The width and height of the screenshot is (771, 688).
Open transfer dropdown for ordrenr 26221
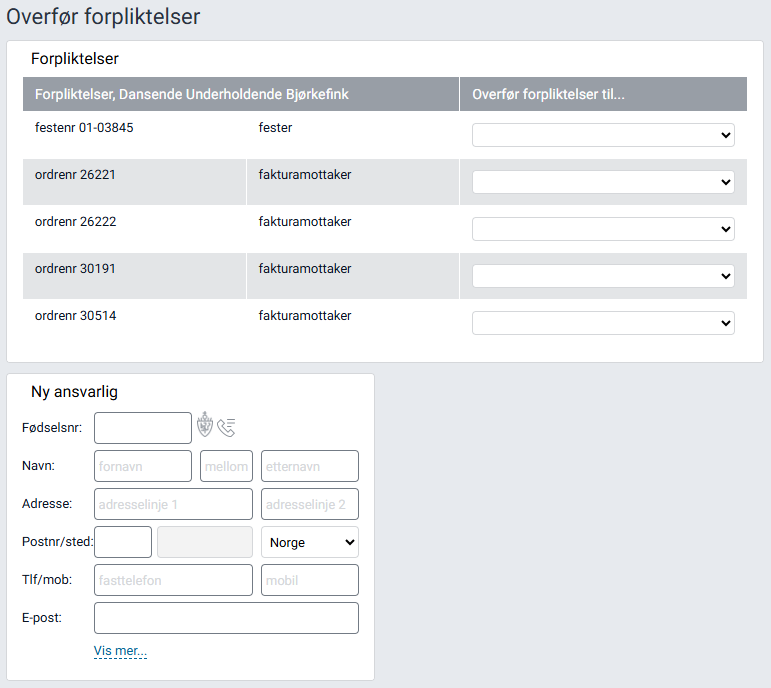[603, 182]
